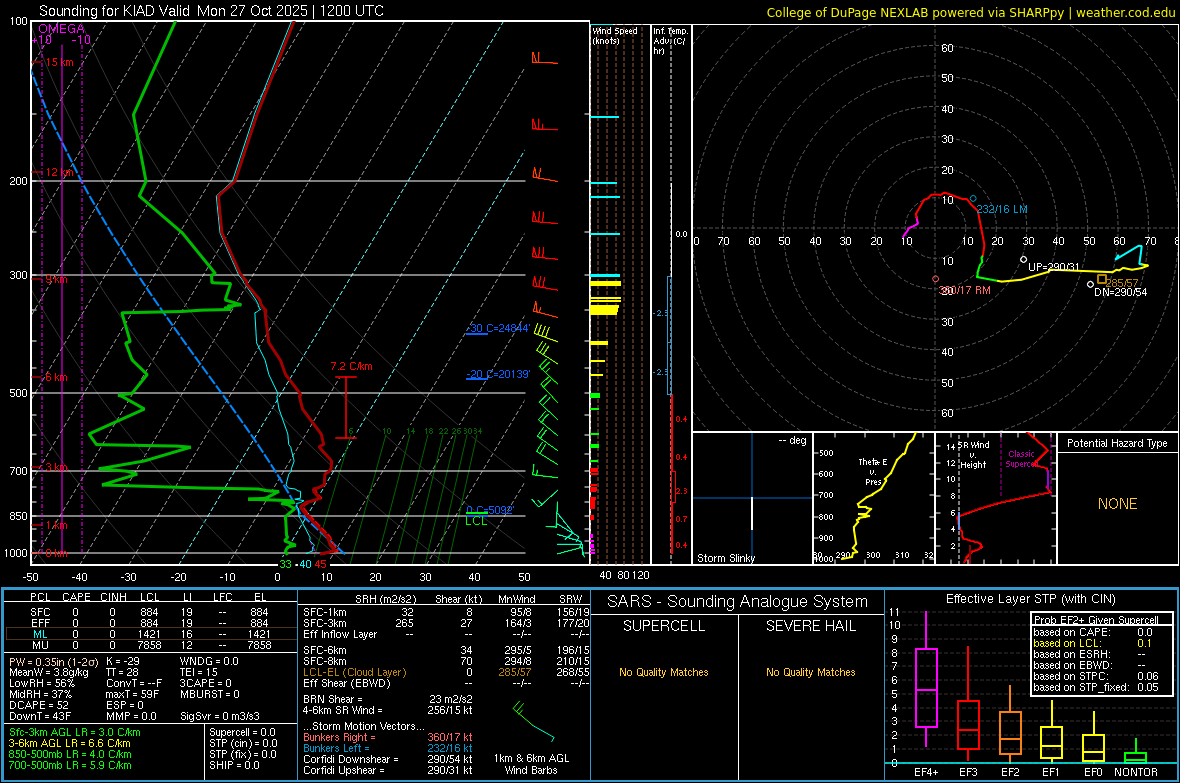The height and width of the screenshot is (783, 1180).
Task: Click the 'based on LCL:' probability row
Action: click(x=1093, y=644)
